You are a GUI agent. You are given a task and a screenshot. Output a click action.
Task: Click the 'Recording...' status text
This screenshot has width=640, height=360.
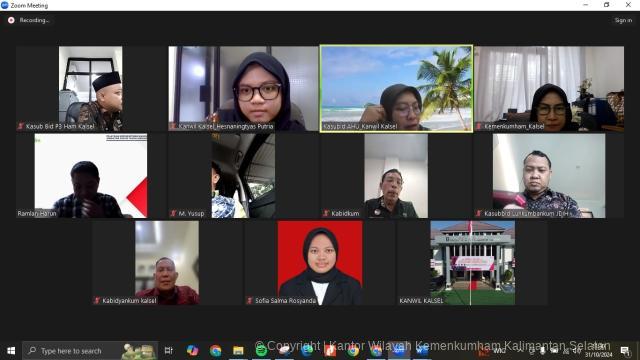(x=34, y=20)
